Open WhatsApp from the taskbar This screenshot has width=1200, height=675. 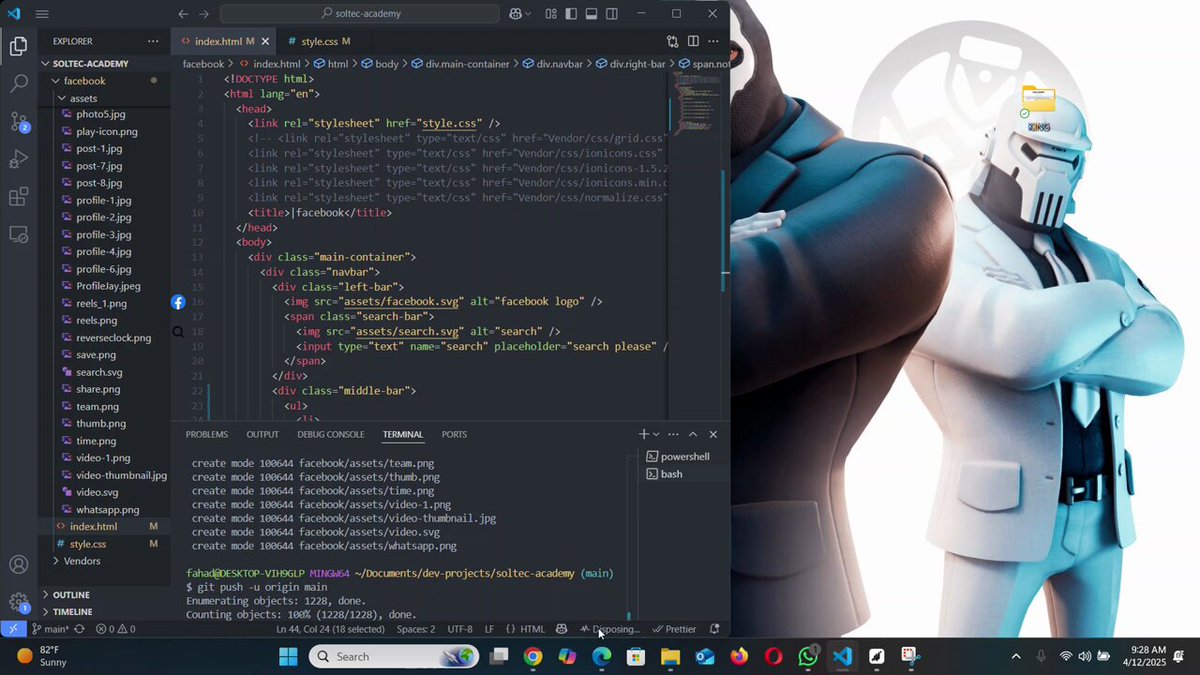[x=808, y=657]
